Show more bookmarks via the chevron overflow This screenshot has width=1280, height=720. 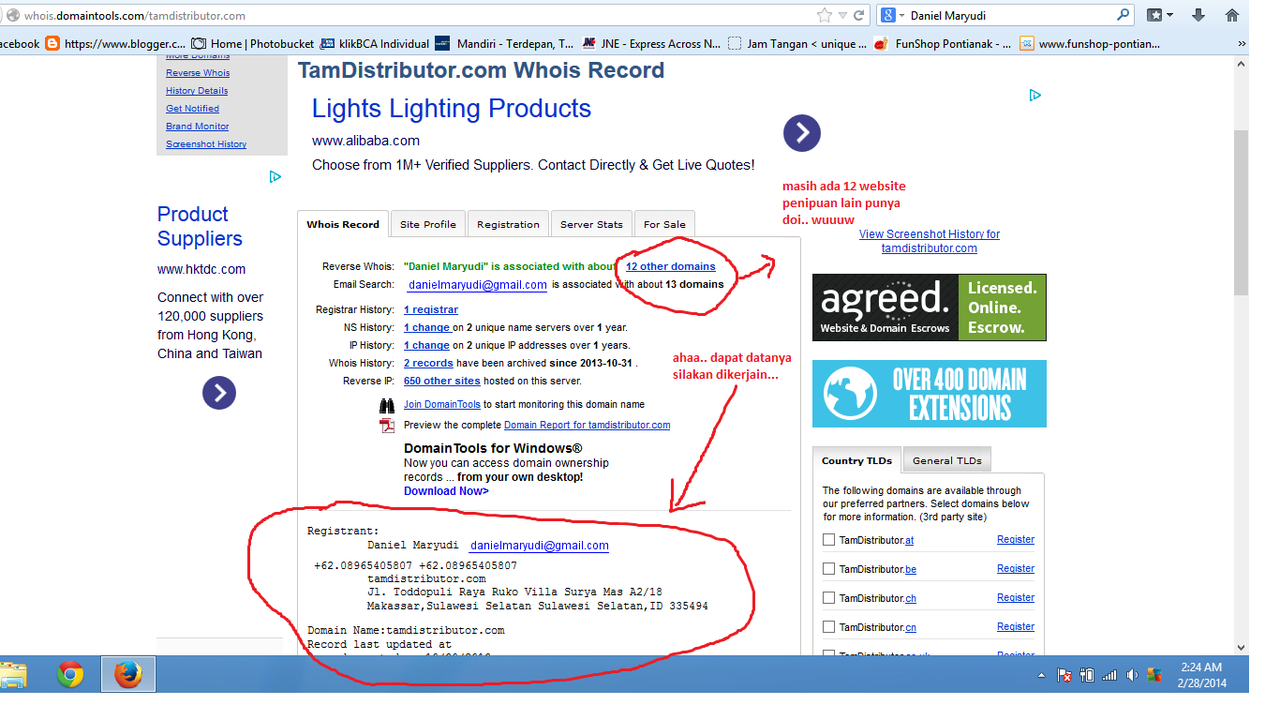coord(1242,44)
